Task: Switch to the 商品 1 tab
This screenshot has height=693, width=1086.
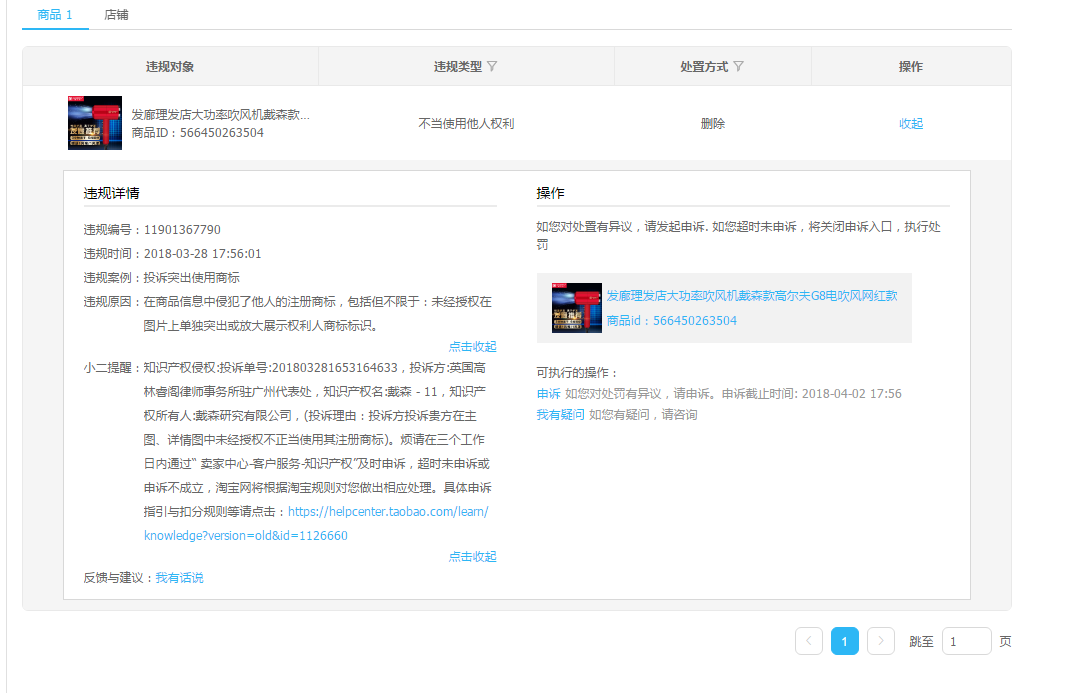Action: pos(55,15)
